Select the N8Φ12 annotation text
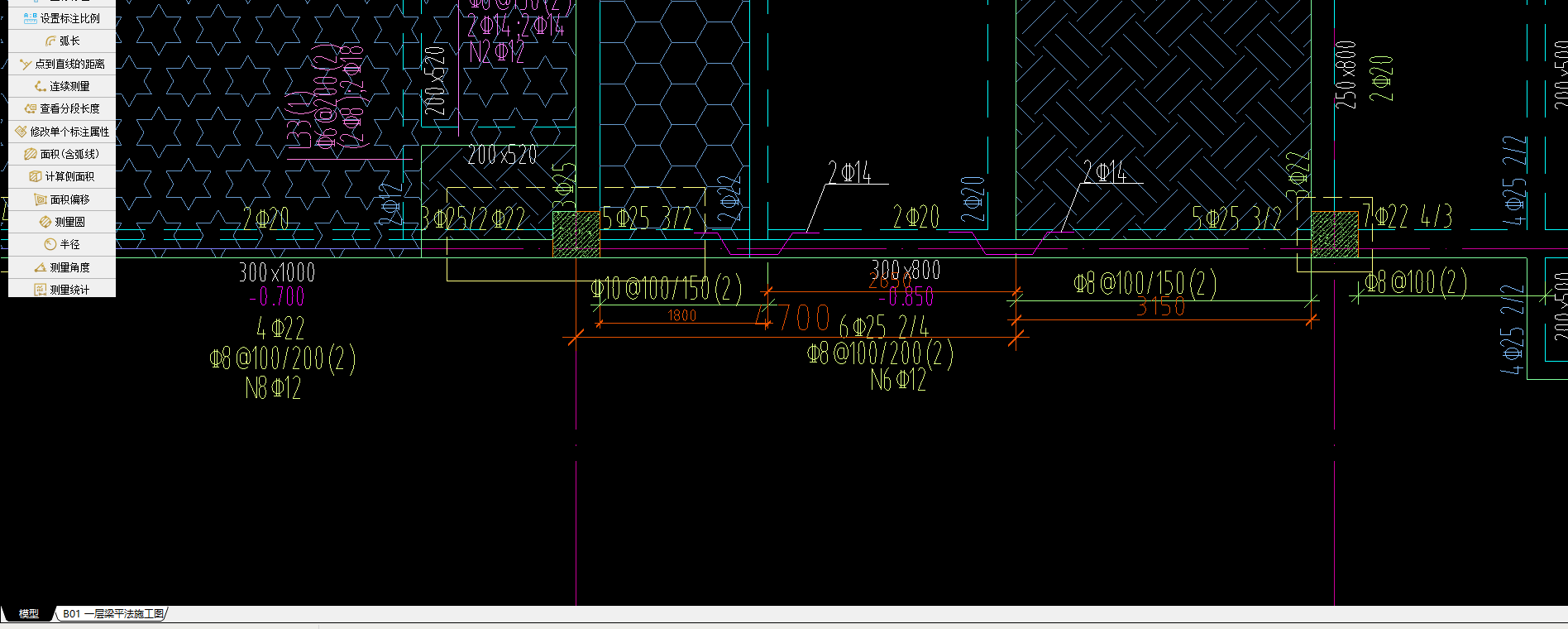 [273, 387]
